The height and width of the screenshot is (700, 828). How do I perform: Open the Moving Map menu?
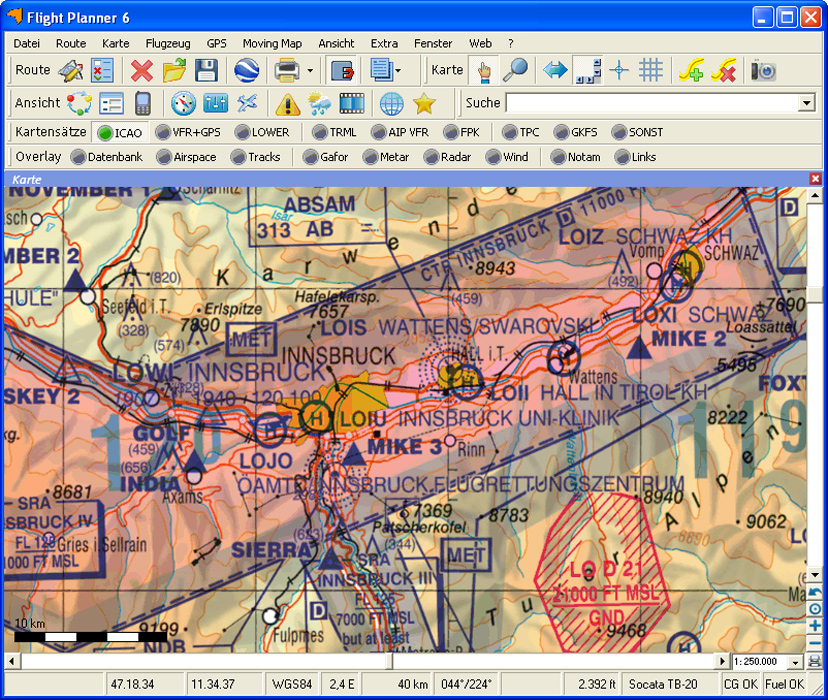click(272, 43)
